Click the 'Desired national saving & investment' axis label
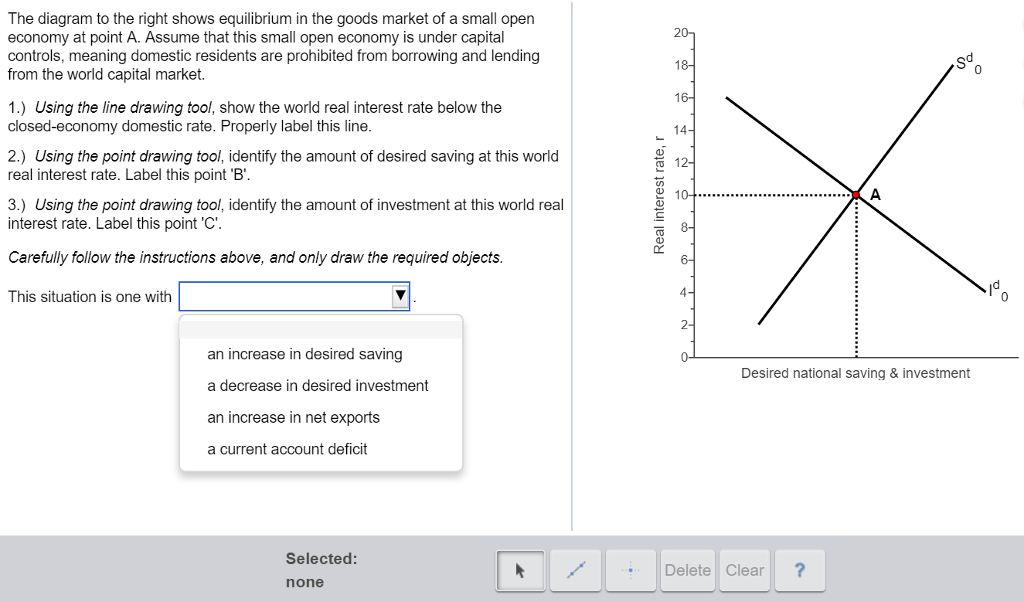This screenshot has height=602, width=1024. (x=855, y=373)
